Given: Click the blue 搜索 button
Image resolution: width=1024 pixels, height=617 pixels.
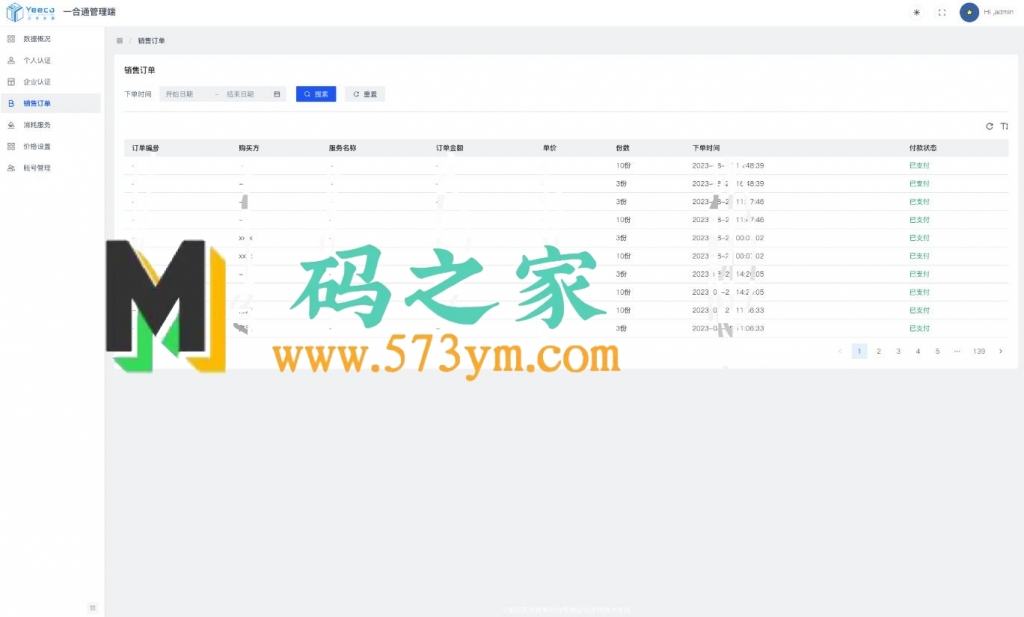Looking at the screenshot, I should point(316,94).
